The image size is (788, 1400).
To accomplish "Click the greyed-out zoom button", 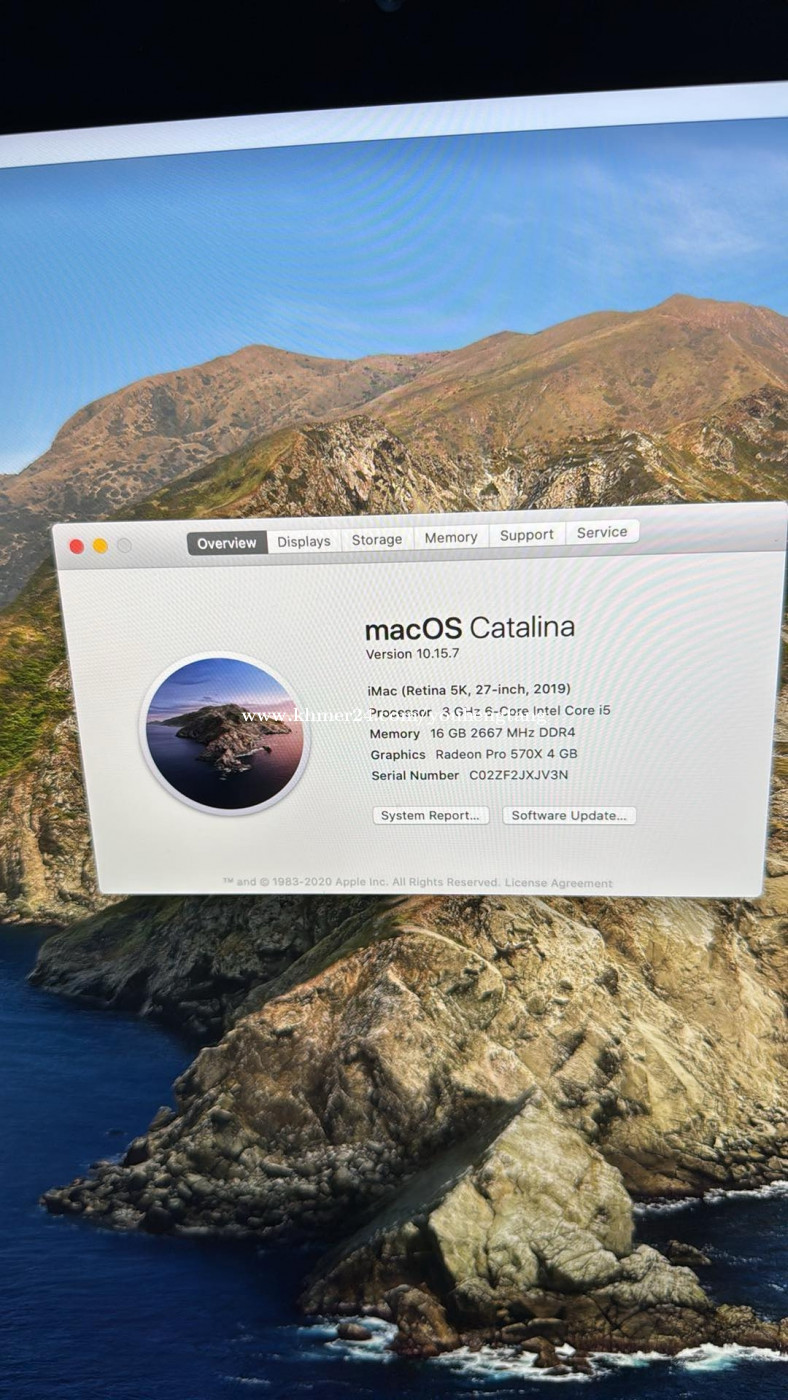I will tap(124, 545).
